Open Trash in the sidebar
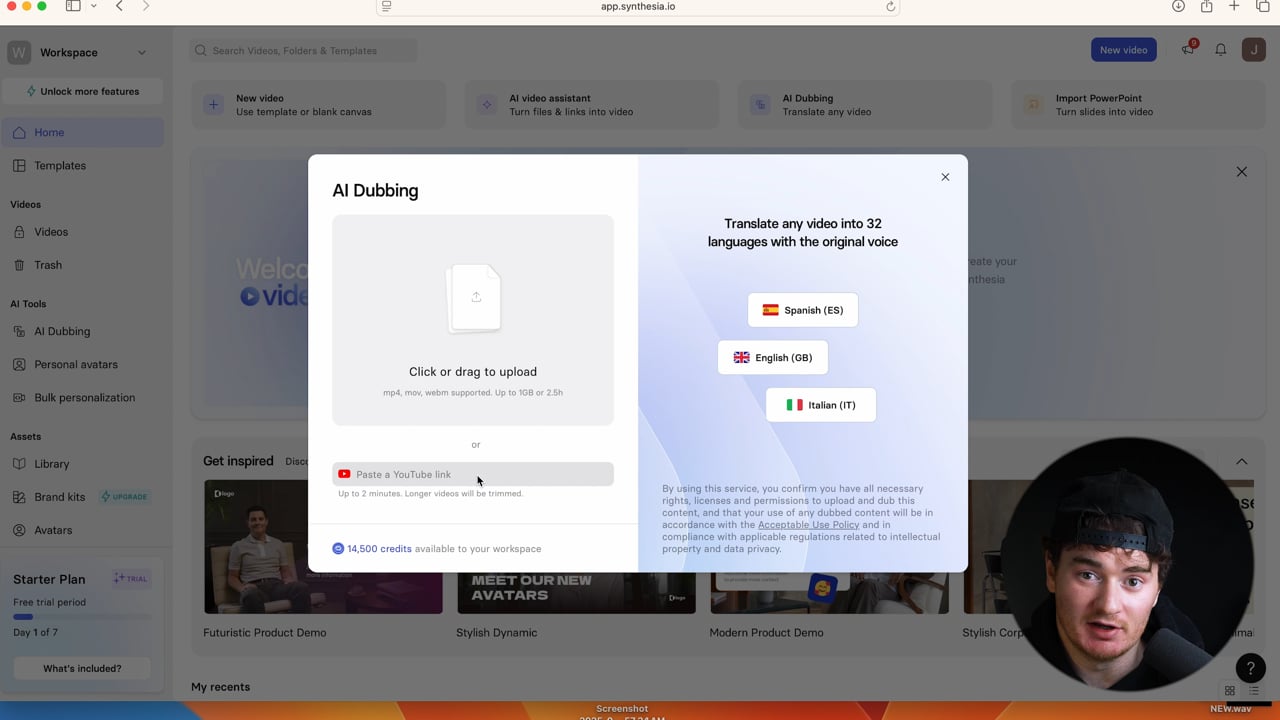This screenshot has height=720, width=1280. [83, 265]
